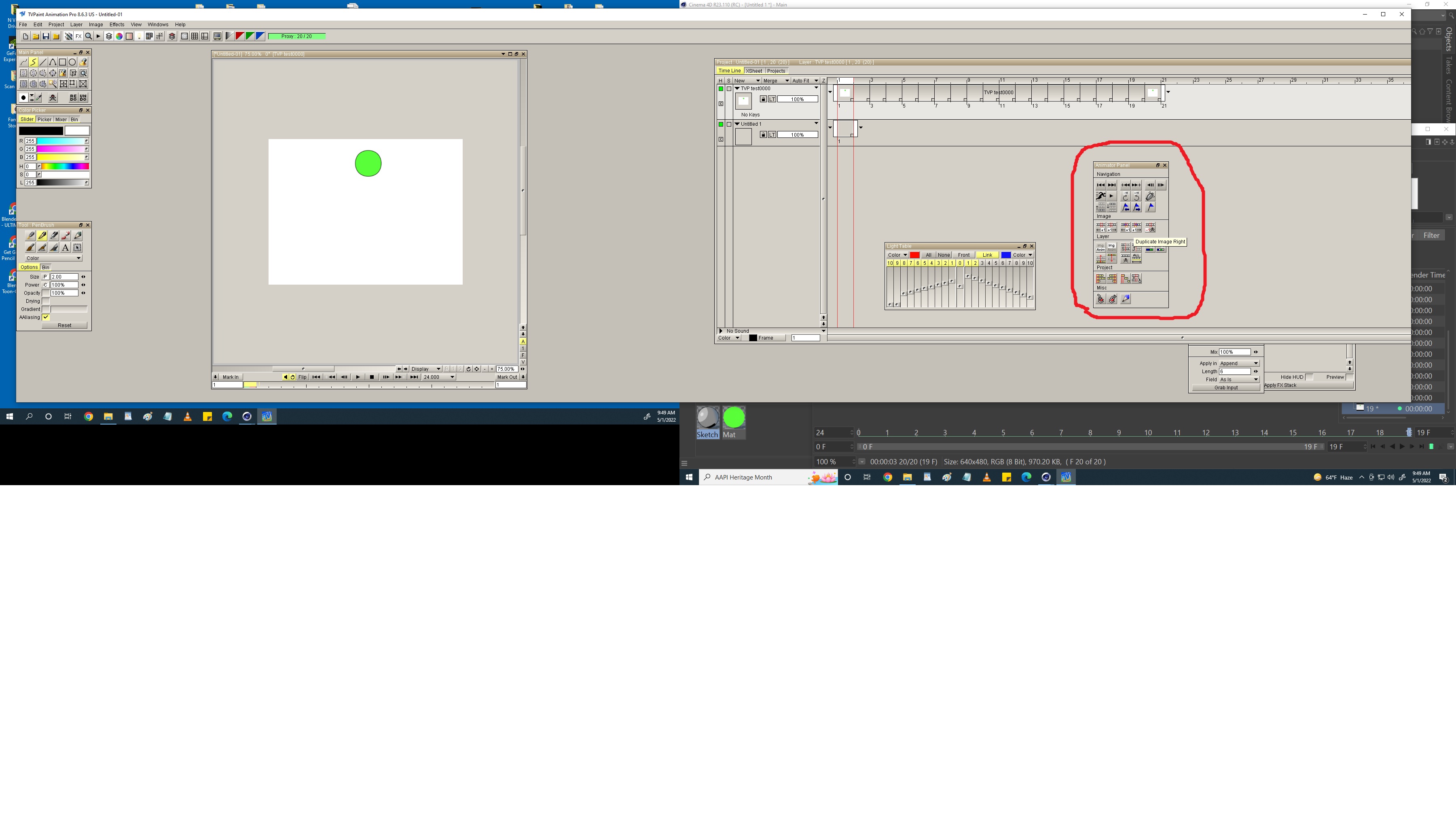Click the color wheel icon in the toolbar

coord(119,36)
